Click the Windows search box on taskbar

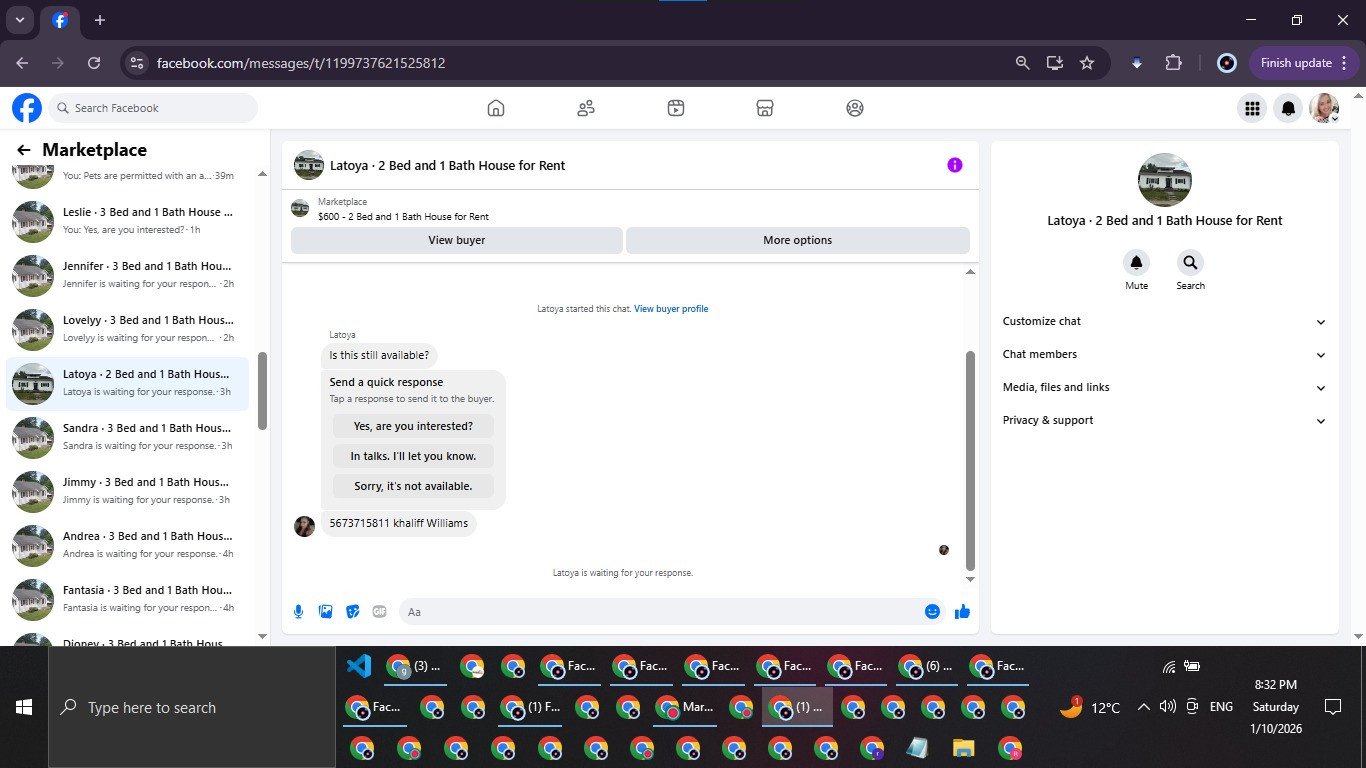point(192,707)
